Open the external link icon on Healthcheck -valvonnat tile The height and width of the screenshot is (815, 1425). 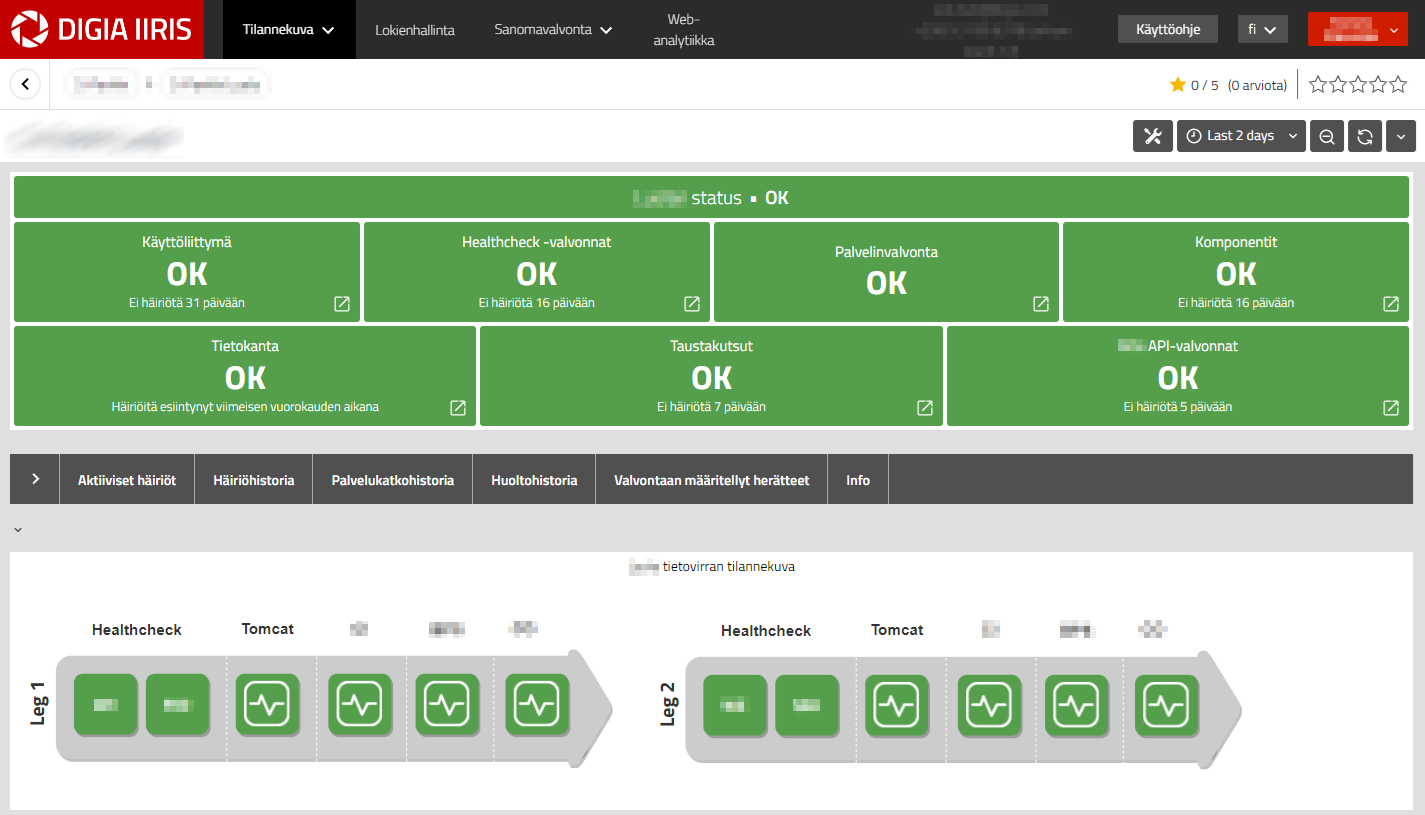(x=692, y=303)
